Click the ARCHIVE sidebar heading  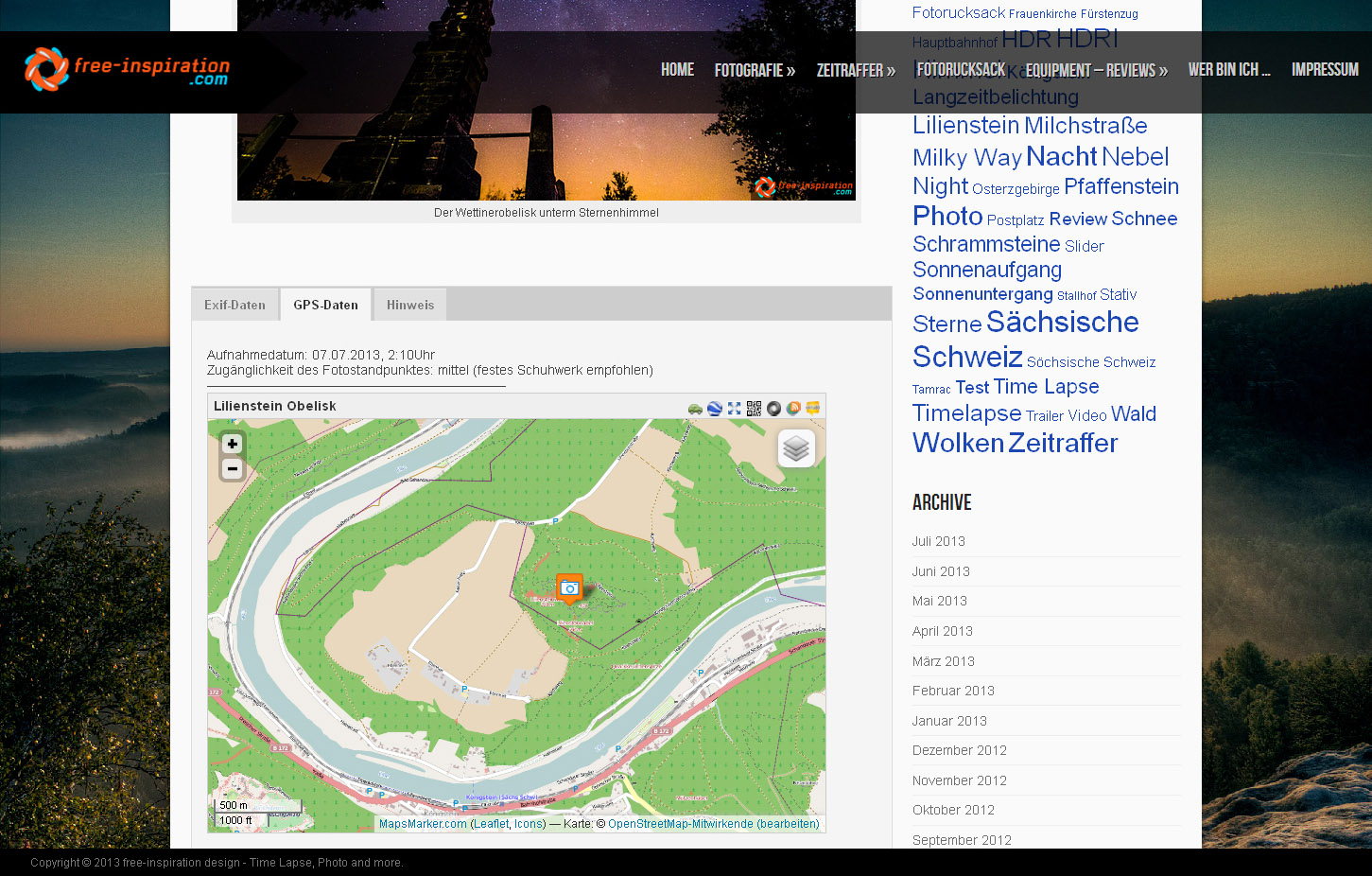coord(942,502)
